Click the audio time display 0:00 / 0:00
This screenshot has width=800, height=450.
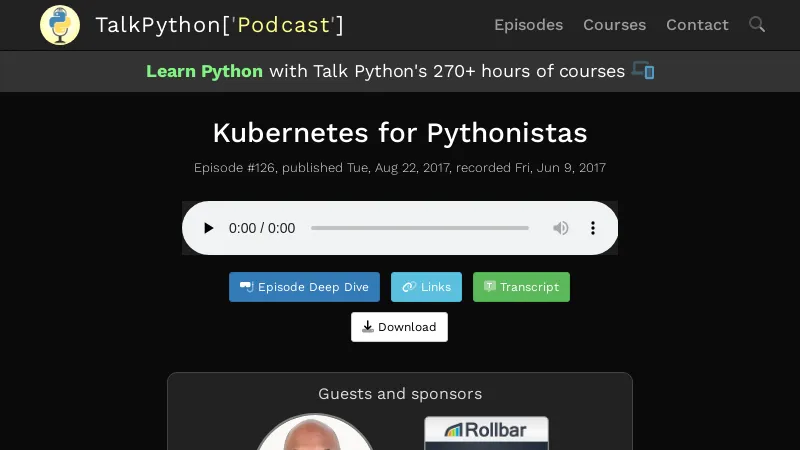point(262,228)
